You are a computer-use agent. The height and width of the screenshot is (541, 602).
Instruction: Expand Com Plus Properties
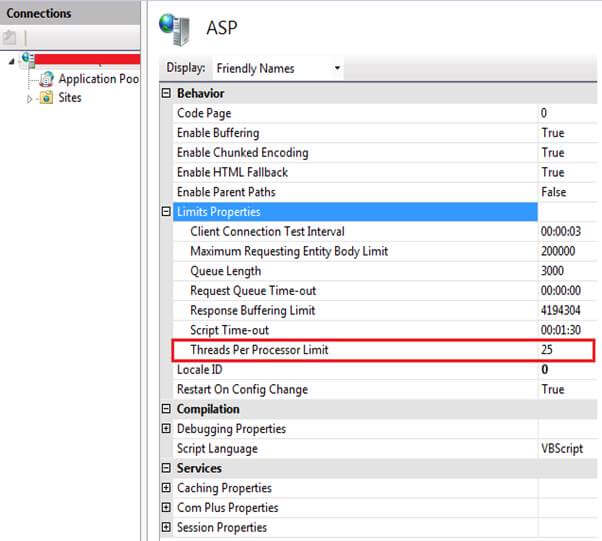point(166,508)
